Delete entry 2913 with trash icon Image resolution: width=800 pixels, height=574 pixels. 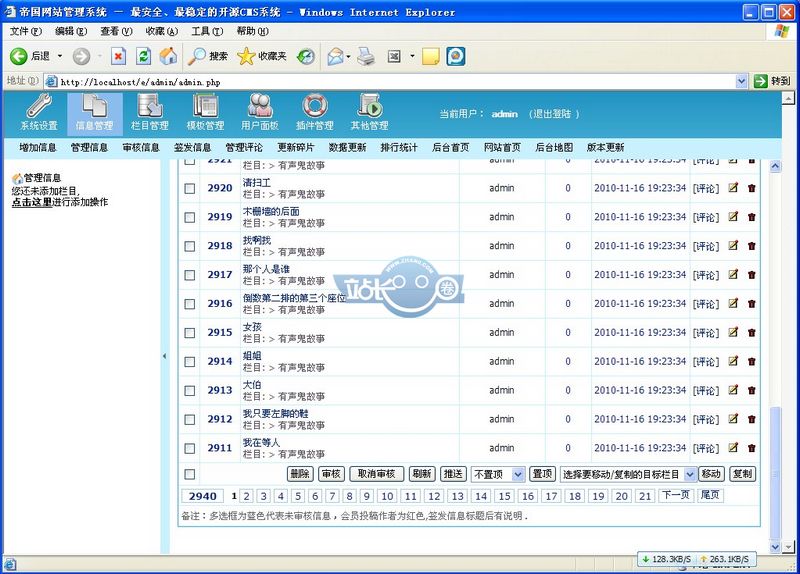click(752, 390)
